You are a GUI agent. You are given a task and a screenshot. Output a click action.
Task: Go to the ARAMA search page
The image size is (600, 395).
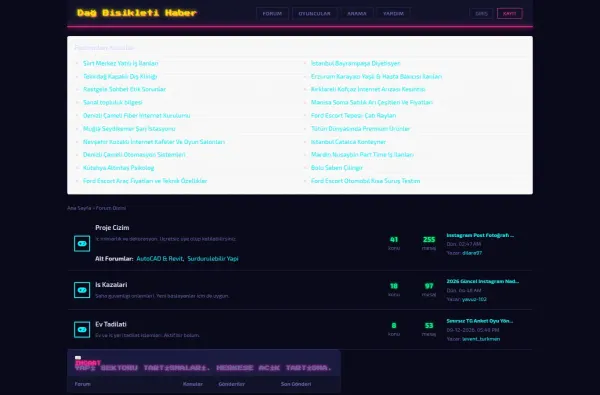coord(357,13)
